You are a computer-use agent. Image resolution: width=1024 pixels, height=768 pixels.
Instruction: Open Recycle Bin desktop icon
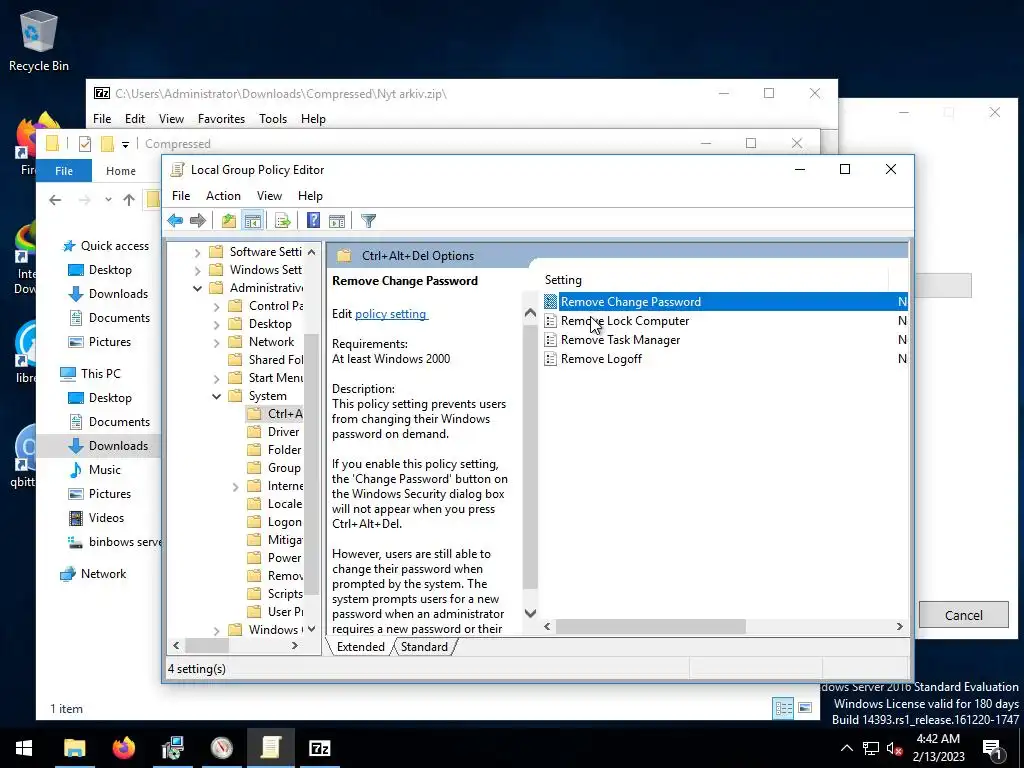pyautogui.click(x=39, y=40)
